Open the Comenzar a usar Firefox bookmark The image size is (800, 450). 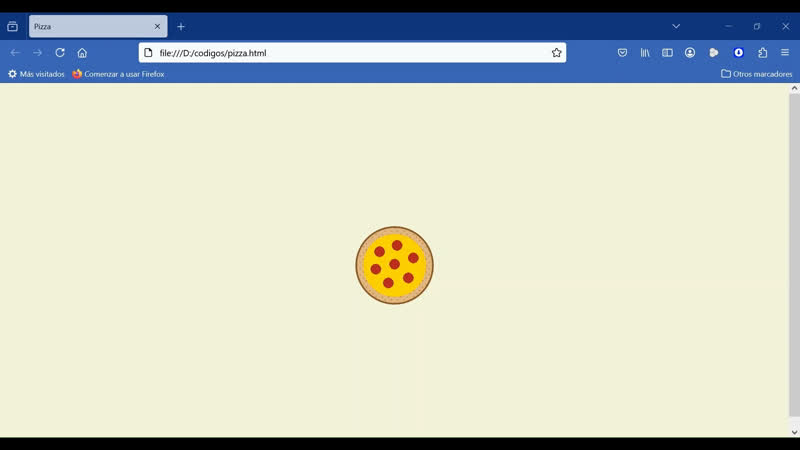point(118,74)
